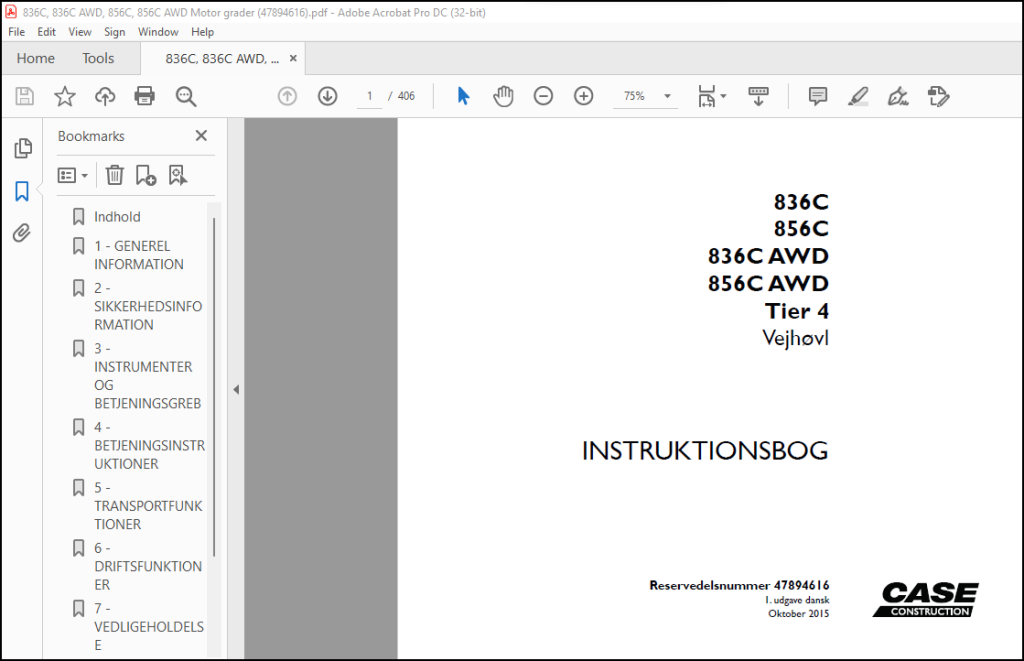Close the 836C document tab

tap(293, 58)
